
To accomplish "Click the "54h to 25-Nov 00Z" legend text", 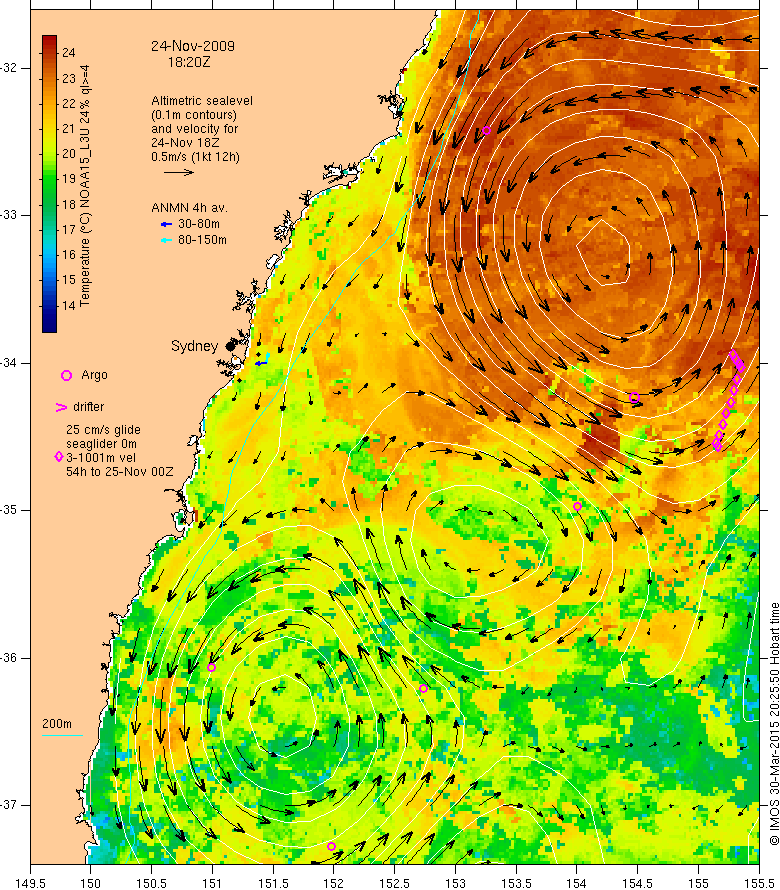I will click(x=120, y=472).
